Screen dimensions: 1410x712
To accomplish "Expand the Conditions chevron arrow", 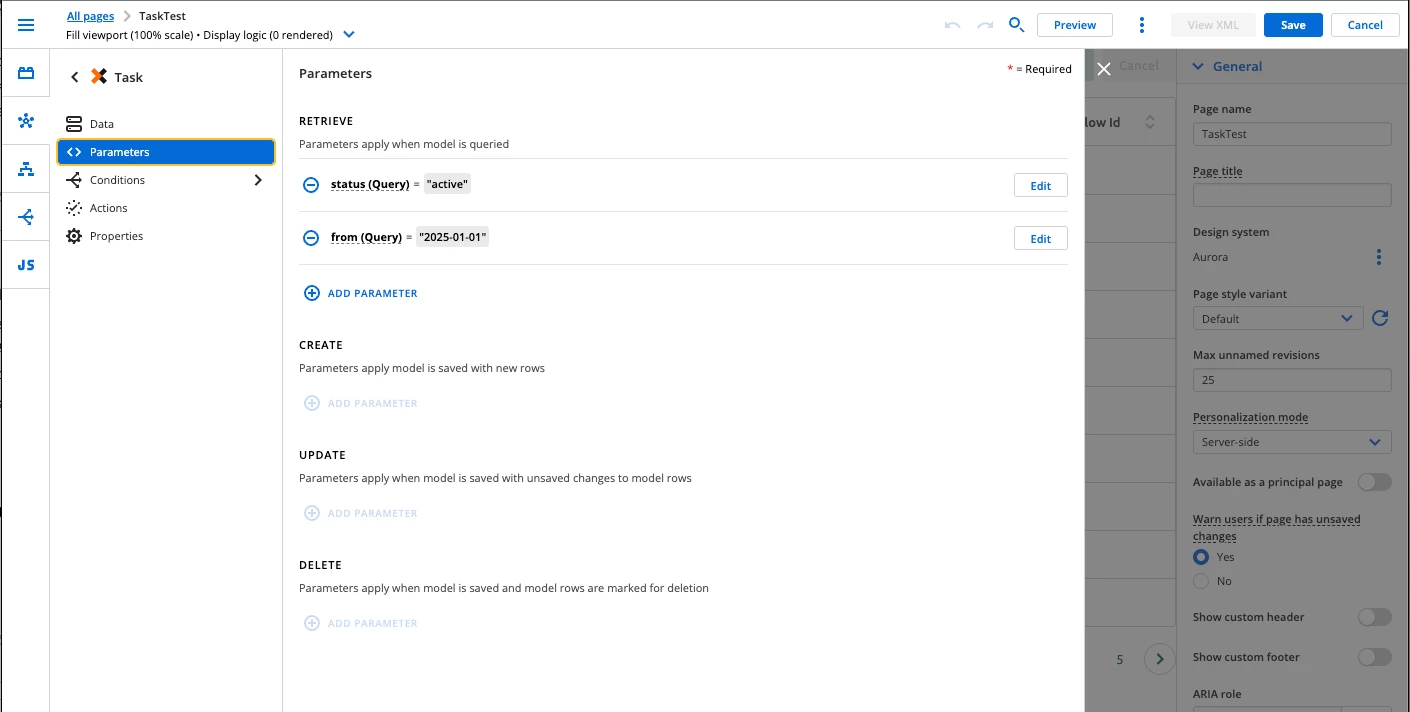I will [x=258, y=180].
